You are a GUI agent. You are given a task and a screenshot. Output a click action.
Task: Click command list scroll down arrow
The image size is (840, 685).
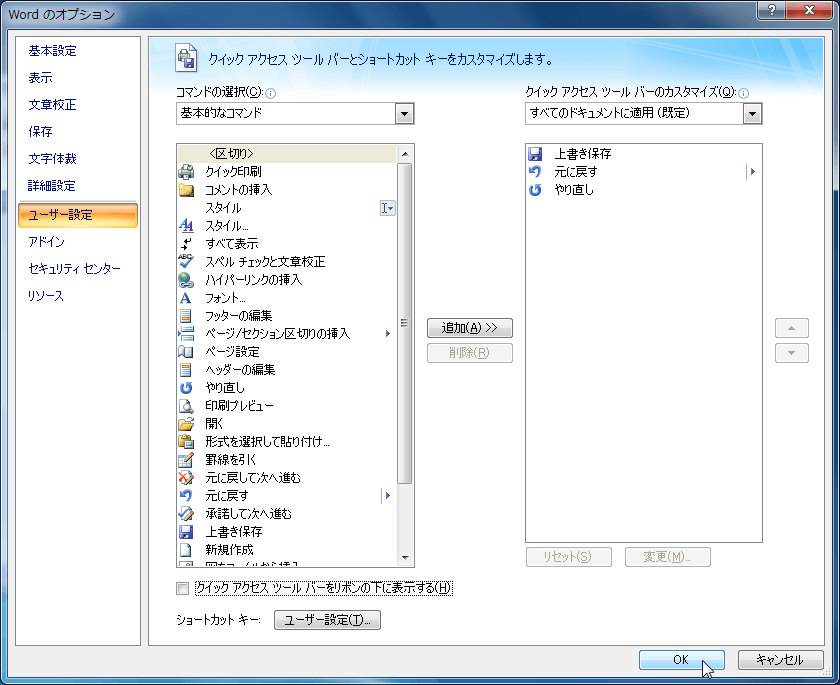pyautogui.click(x=405, y=558)
